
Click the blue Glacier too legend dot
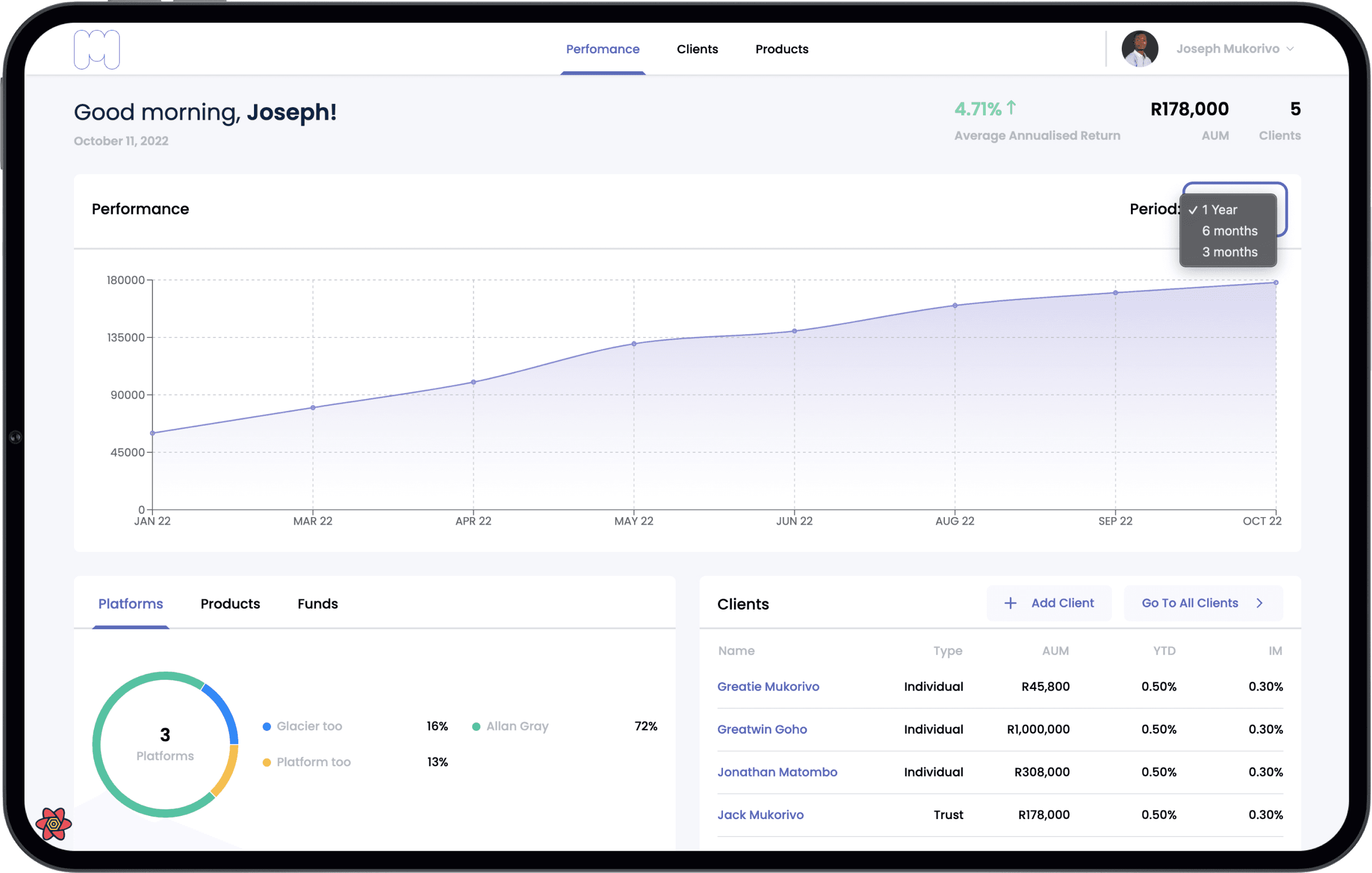click(x=267, y=727)
